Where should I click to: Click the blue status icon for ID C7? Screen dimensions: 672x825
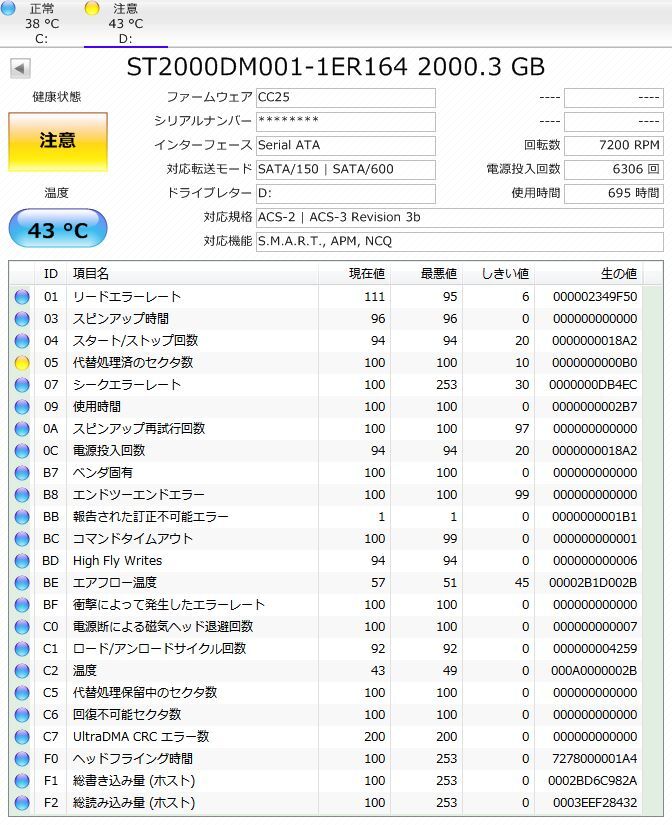click(x=22, y=737)
